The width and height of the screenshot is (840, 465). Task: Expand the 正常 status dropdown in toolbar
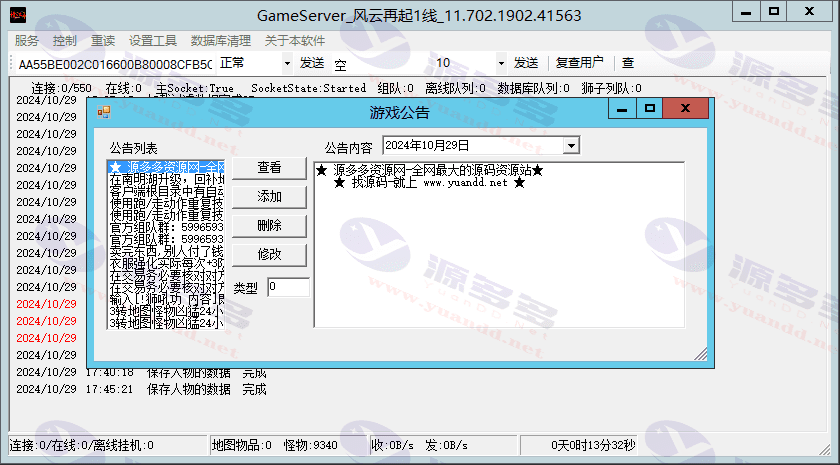point(285,63)
